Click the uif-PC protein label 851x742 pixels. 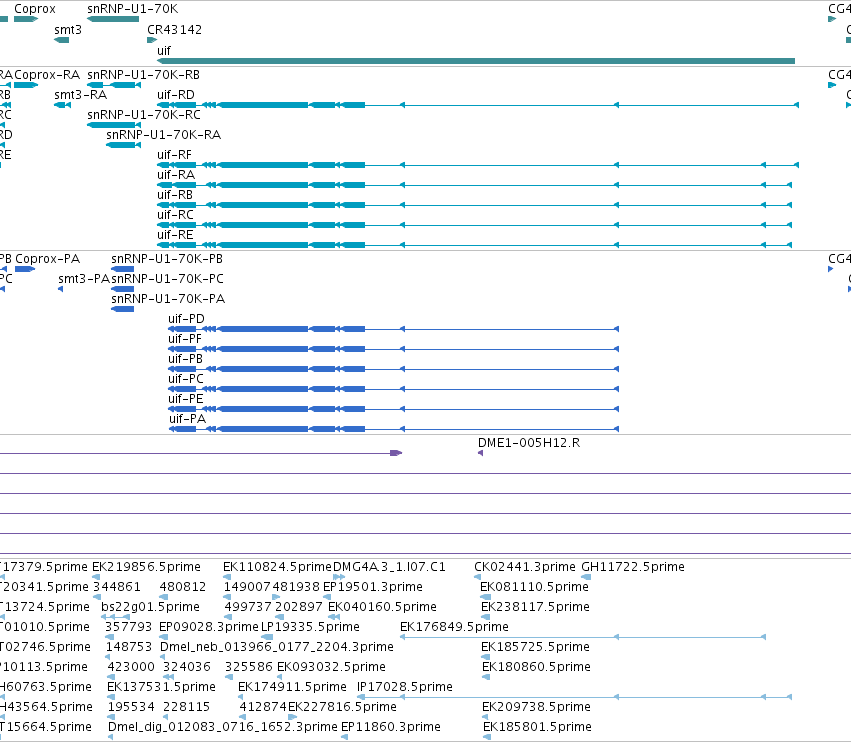[x=186, y=379]
